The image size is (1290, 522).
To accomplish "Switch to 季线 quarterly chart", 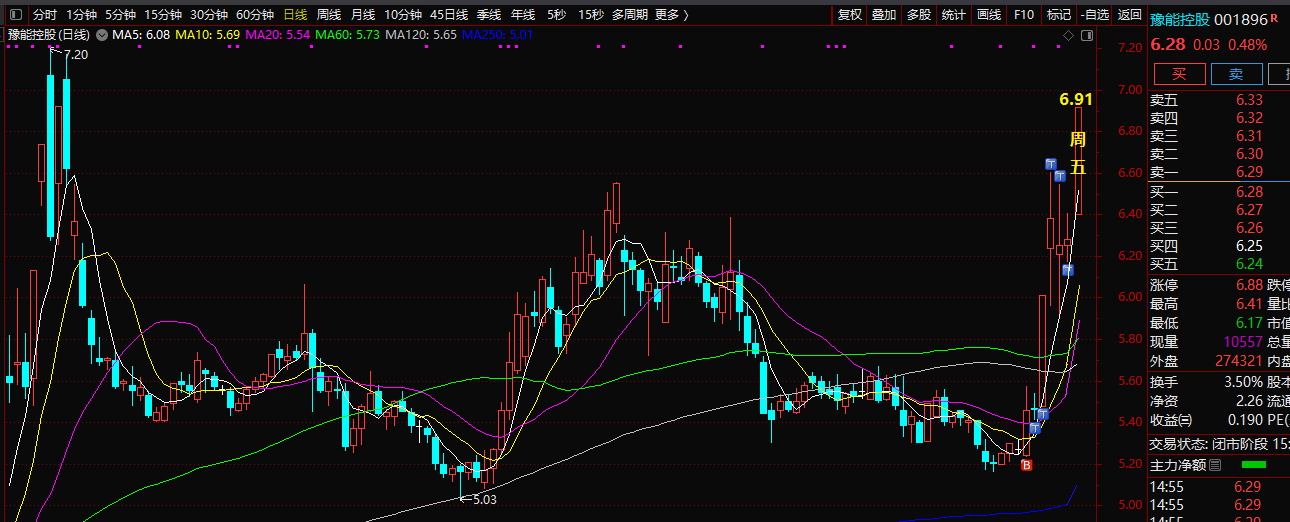I will tap(489, 15).
